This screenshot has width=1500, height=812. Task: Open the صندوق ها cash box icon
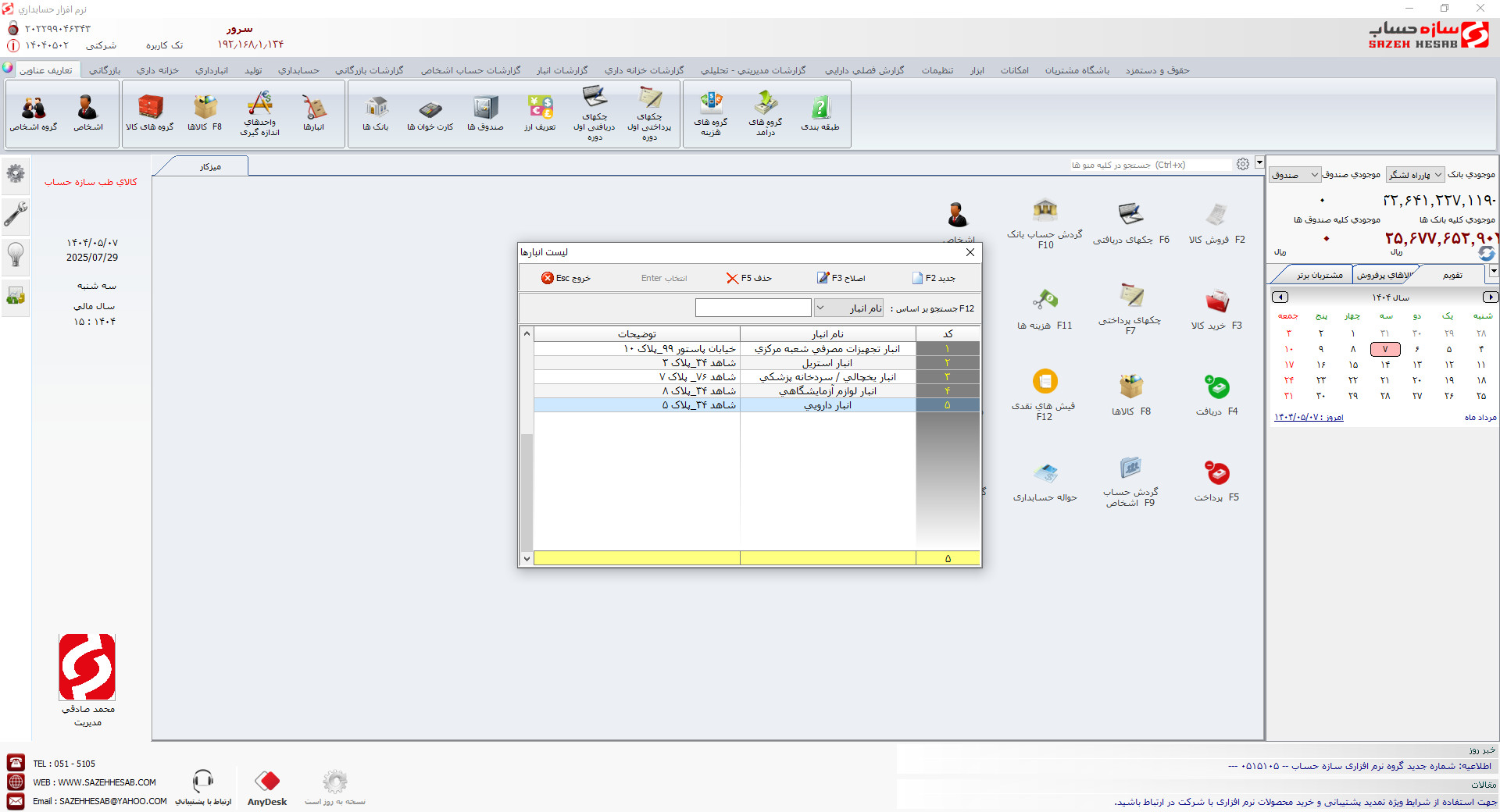(485, 113)
